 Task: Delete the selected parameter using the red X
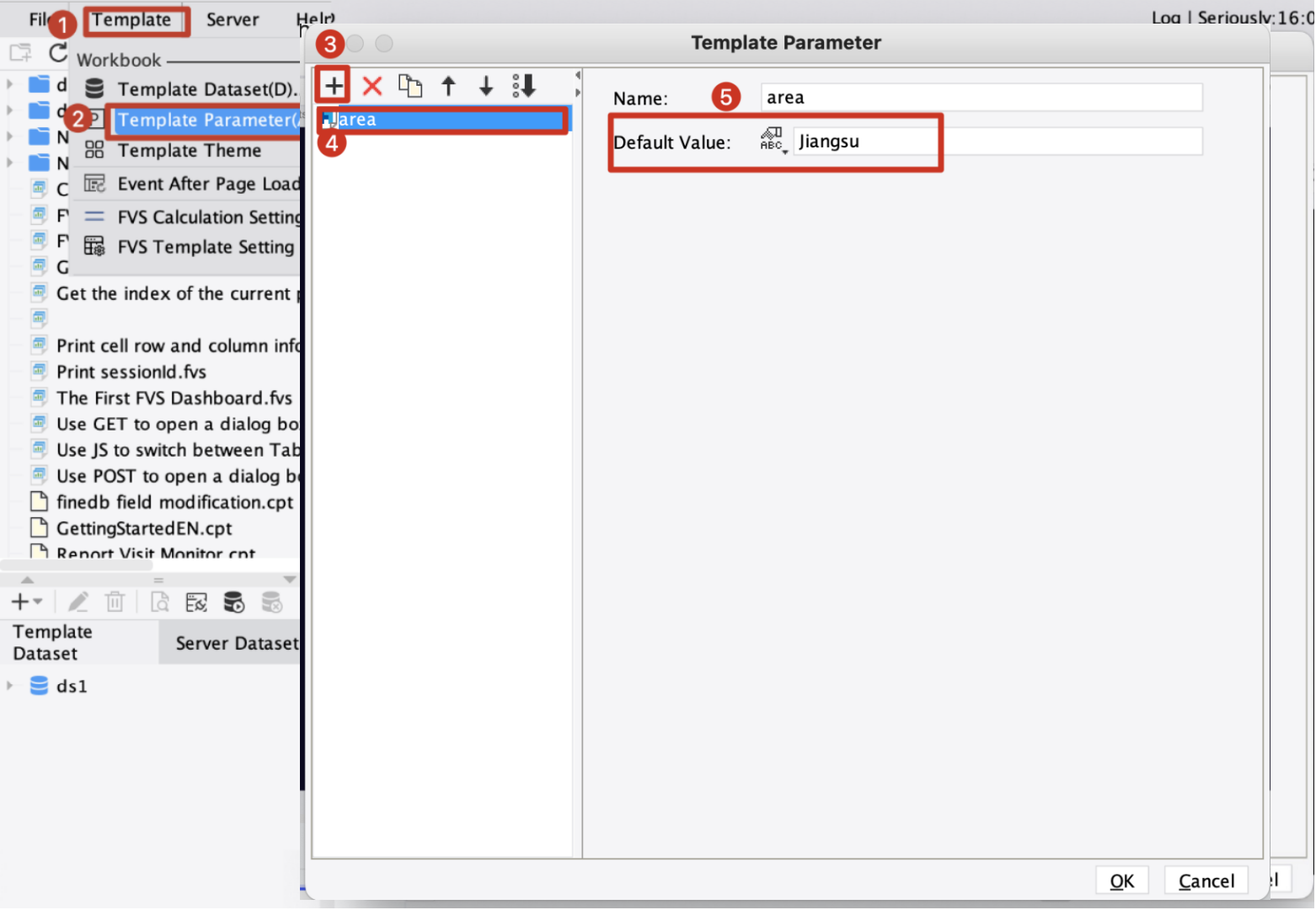point(372,85)
